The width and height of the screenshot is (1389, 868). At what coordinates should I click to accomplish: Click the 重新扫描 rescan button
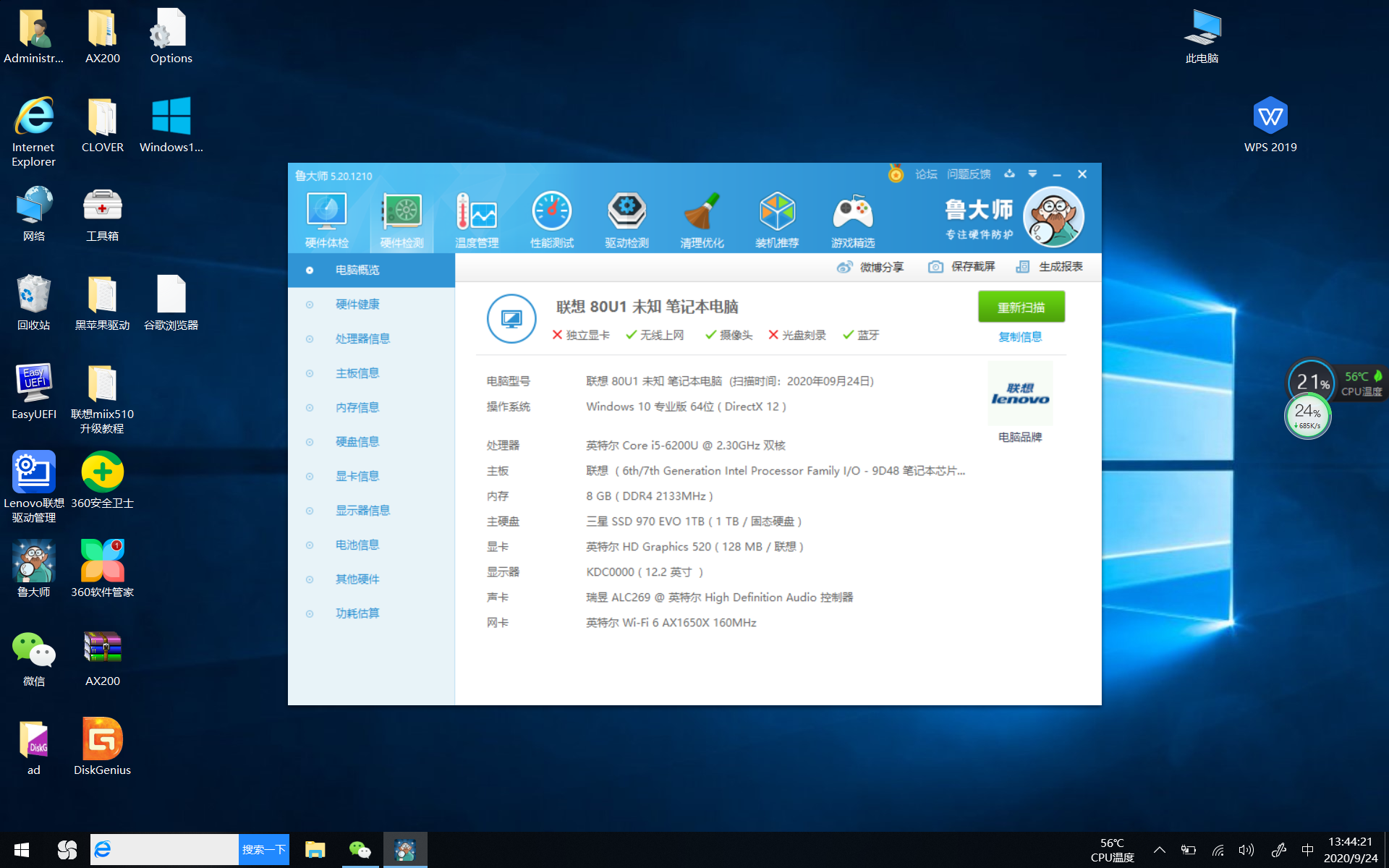click(1021, 306)
